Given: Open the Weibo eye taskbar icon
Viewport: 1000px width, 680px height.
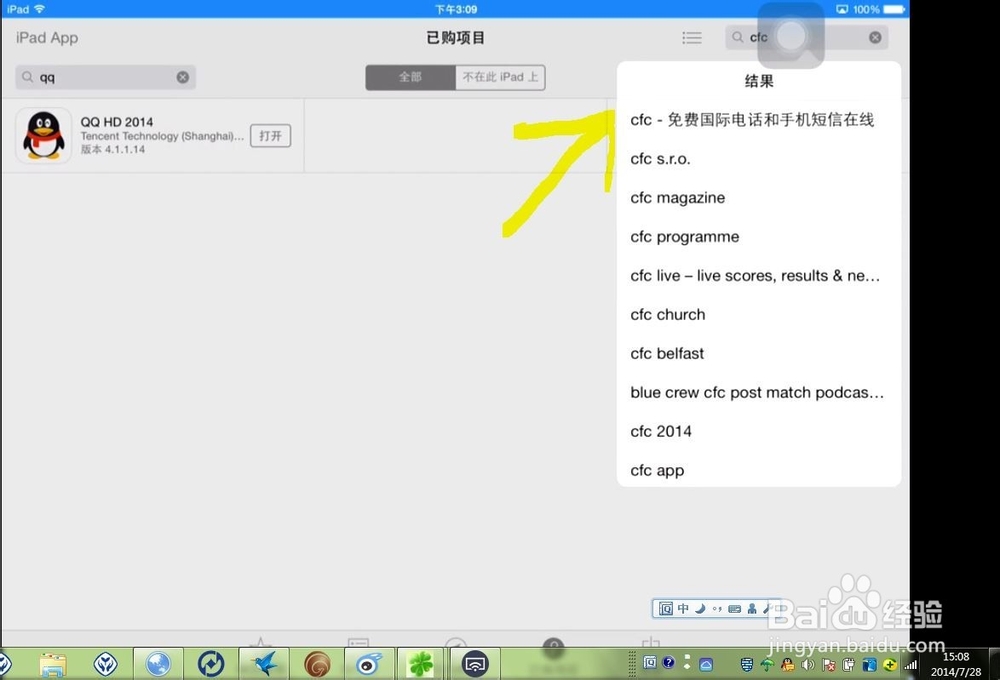Looking at the screenshot, I should [x=369, y=665].
